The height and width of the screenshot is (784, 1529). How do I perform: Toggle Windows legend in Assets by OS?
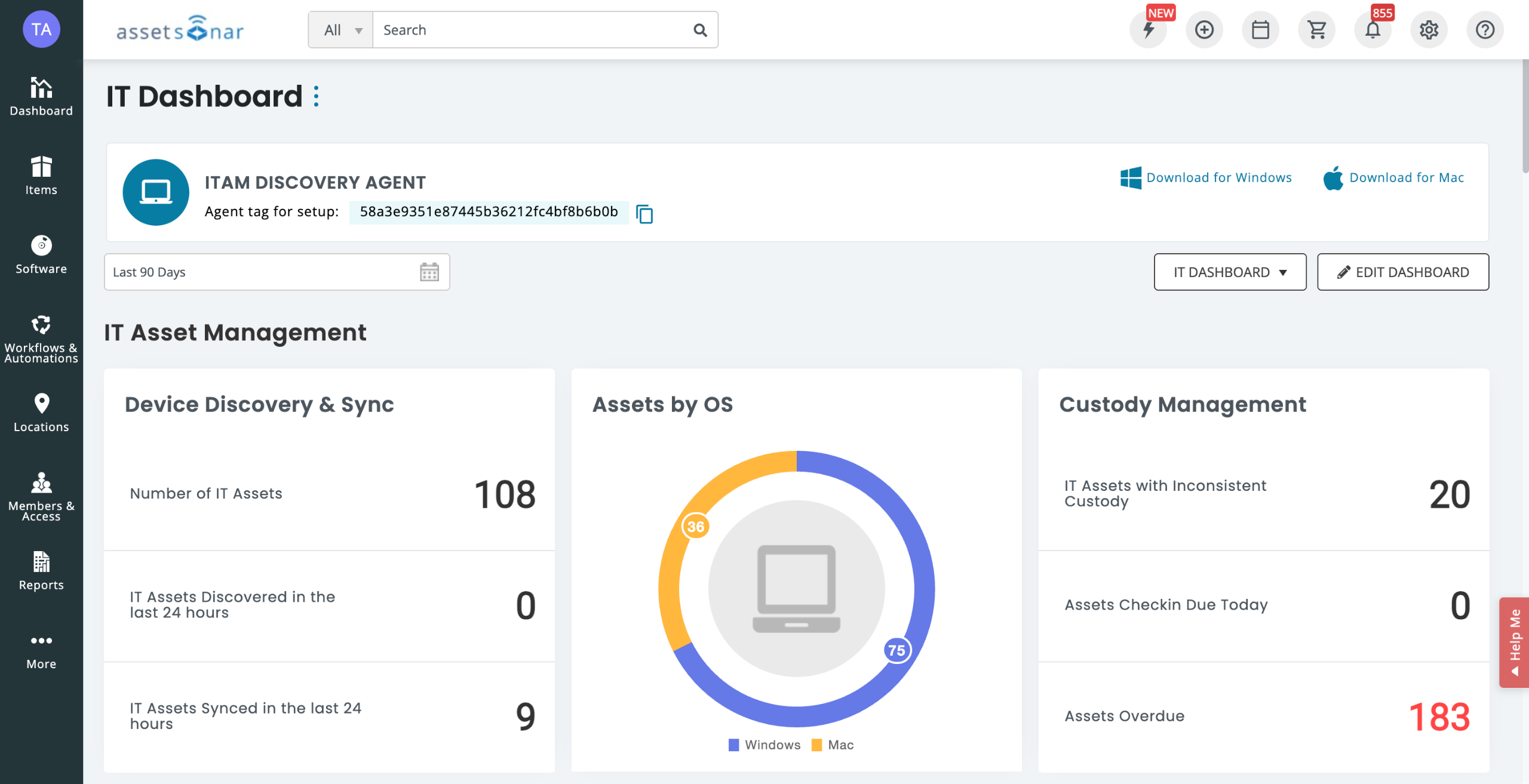[764, 745]
